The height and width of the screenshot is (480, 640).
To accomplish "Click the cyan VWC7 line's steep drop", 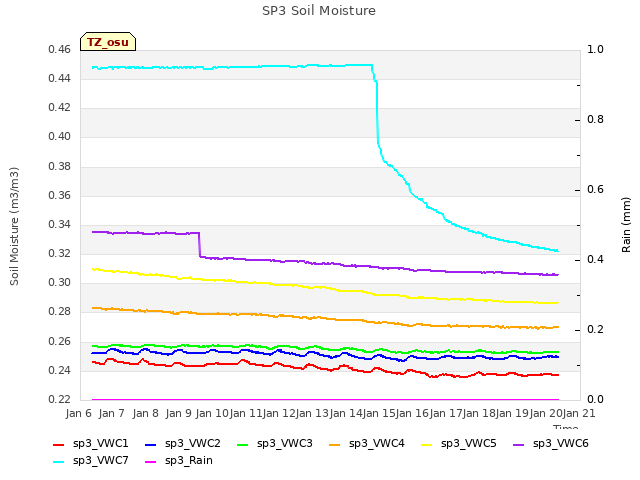I will click(x=377, y=112).
